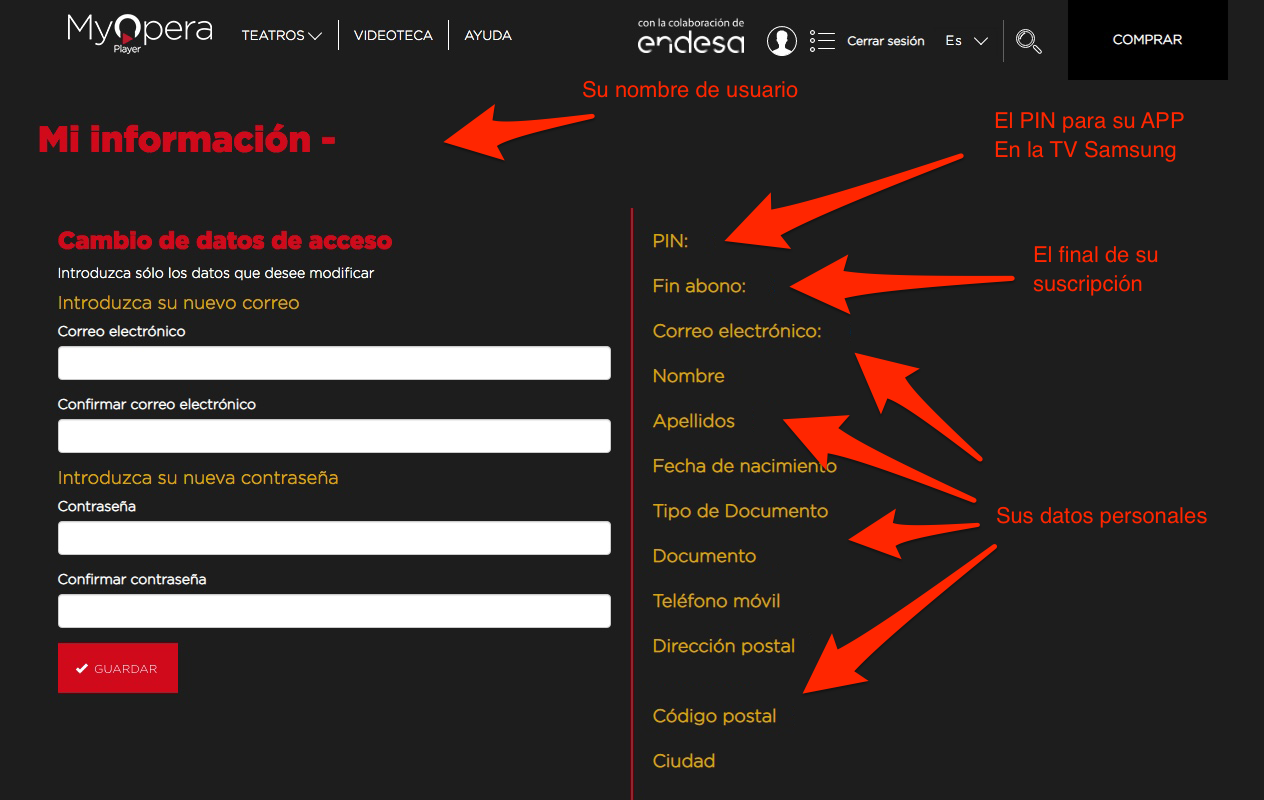Click the Confirmar contraseña field
This screenshot has height=800, width=1264.
click(x=334, y=611)
